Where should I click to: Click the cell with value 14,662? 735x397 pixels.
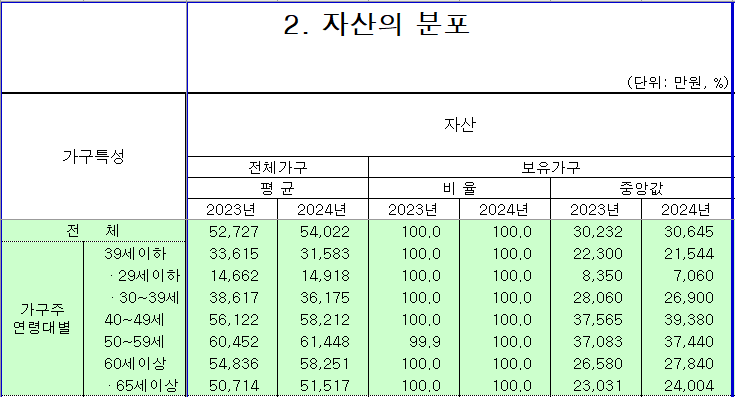pos(232,276)
